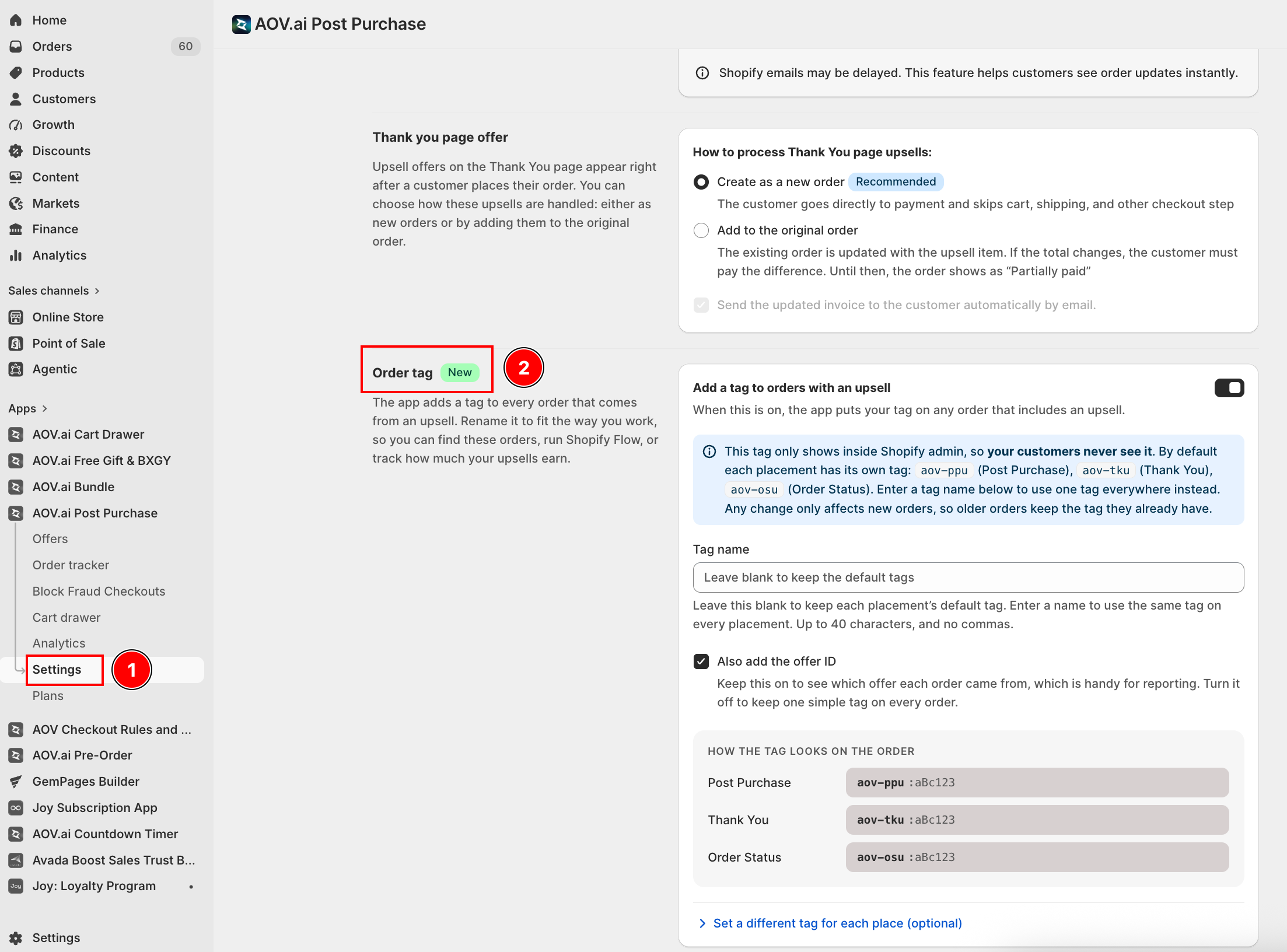Click the GemPages Builder app icon

point(16,782)
